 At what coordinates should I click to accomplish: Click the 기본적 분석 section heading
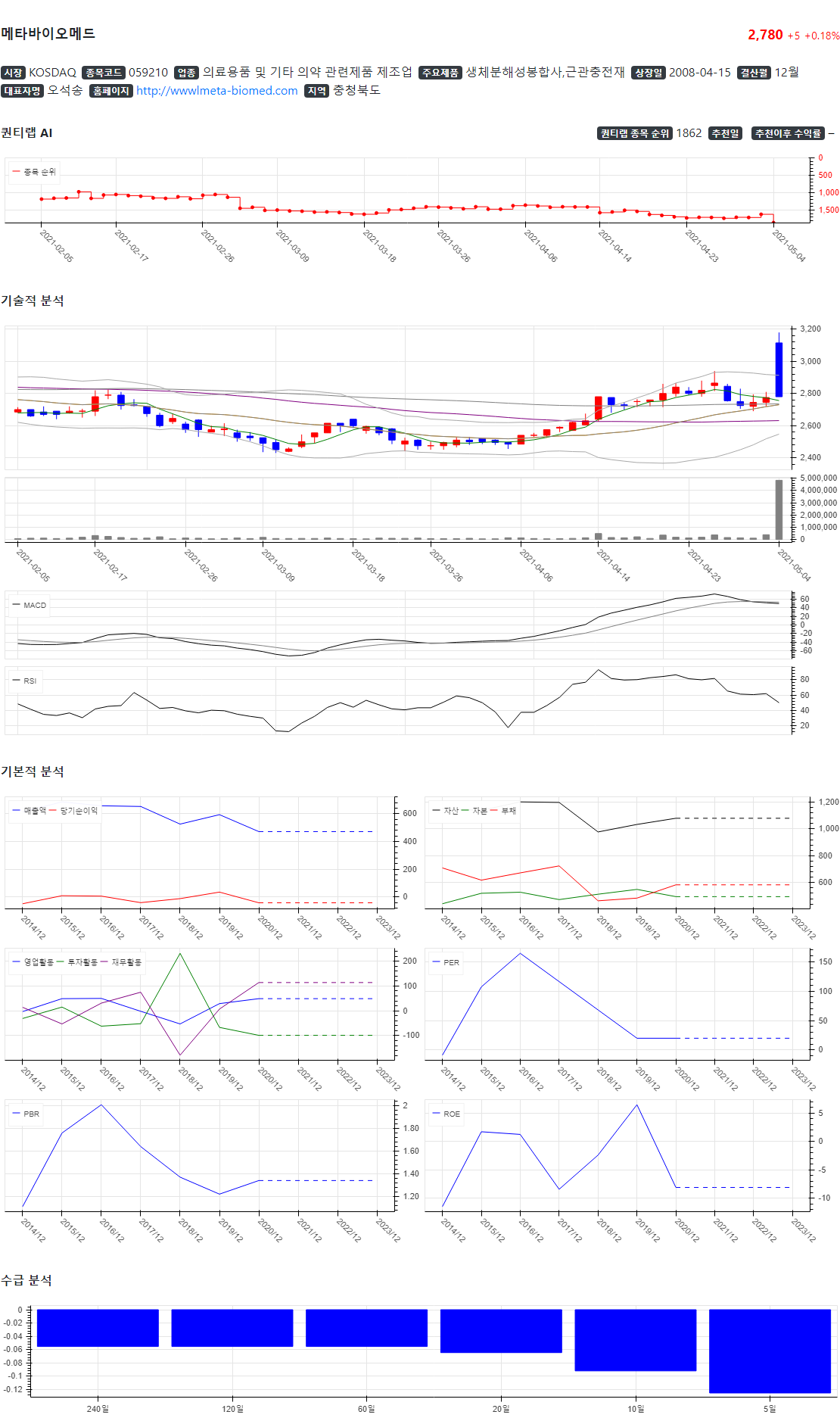coord(33,771)
